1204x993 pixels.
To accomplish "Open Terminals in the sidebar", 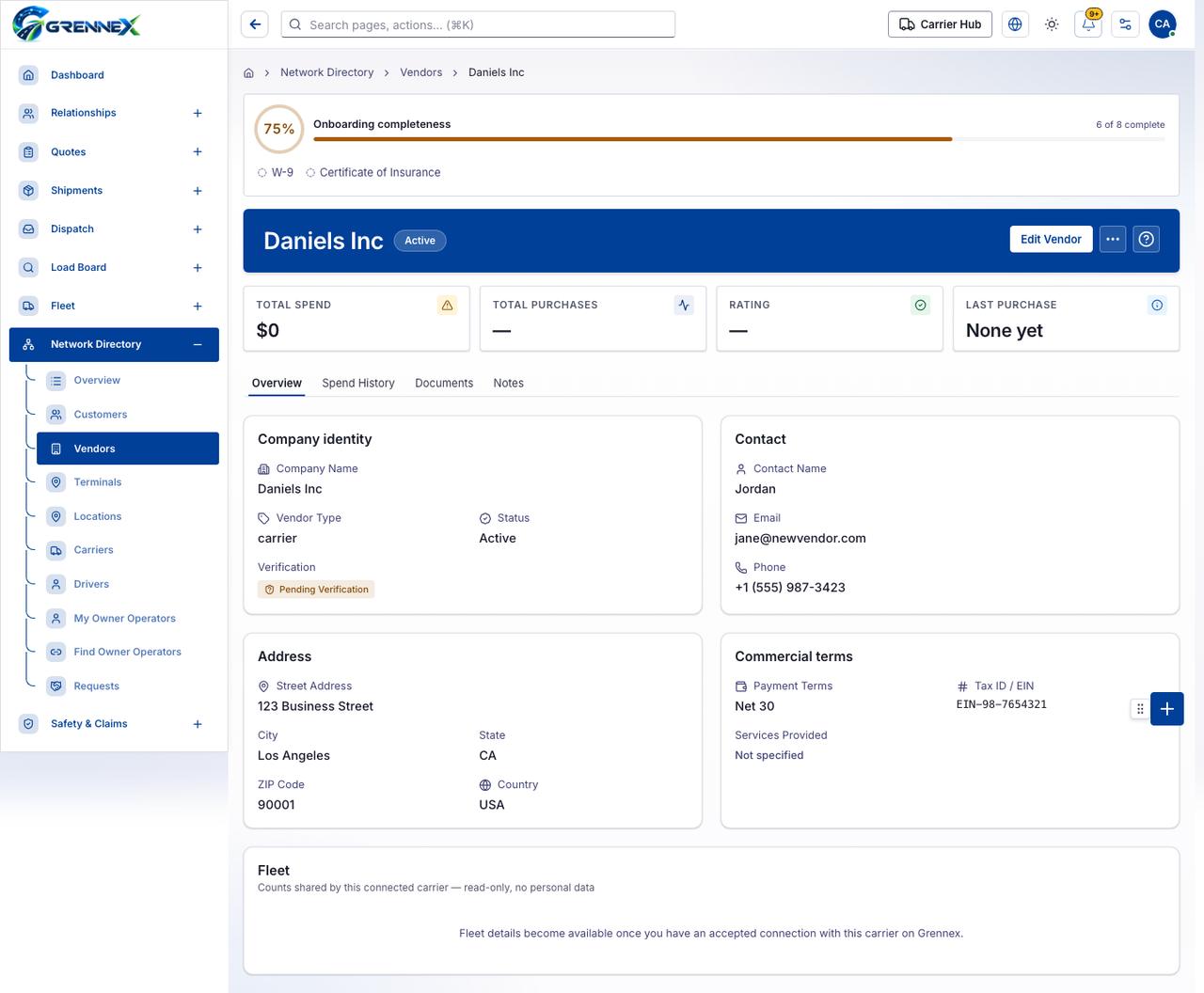I will click(x=128, y=482).
